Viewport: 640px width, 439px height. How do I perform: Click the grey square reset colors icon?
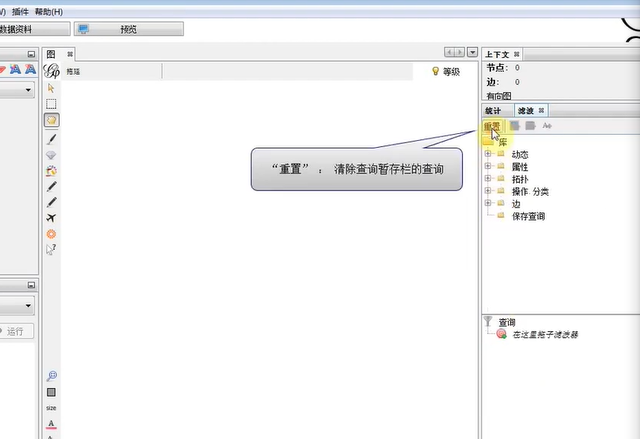pos(51,392)
